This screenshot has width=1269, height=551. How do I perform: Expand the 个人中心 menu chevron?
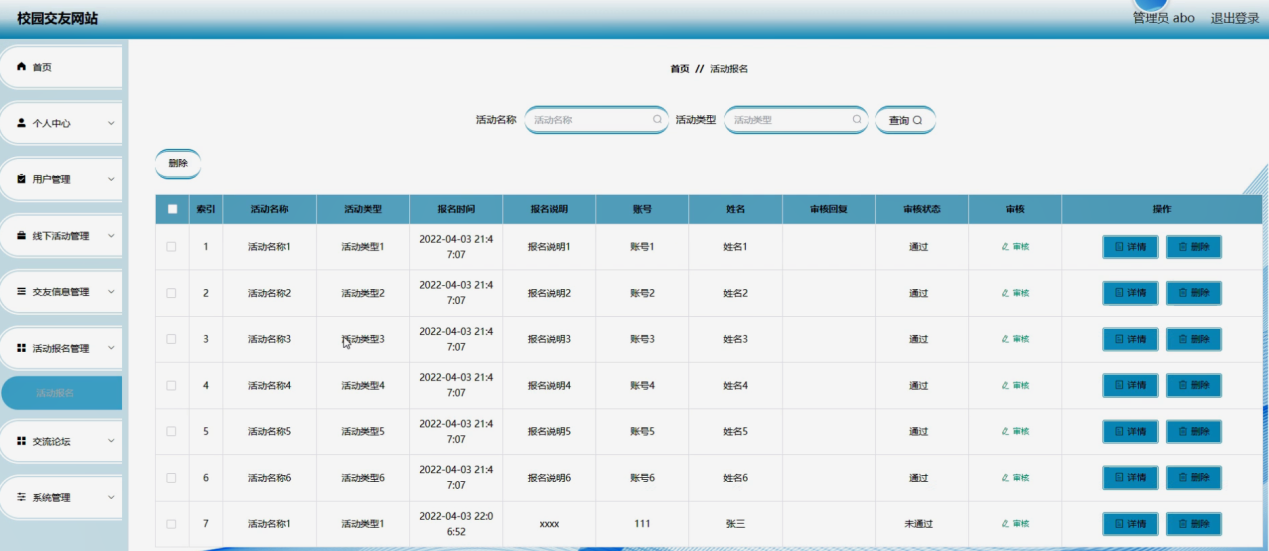111,123
